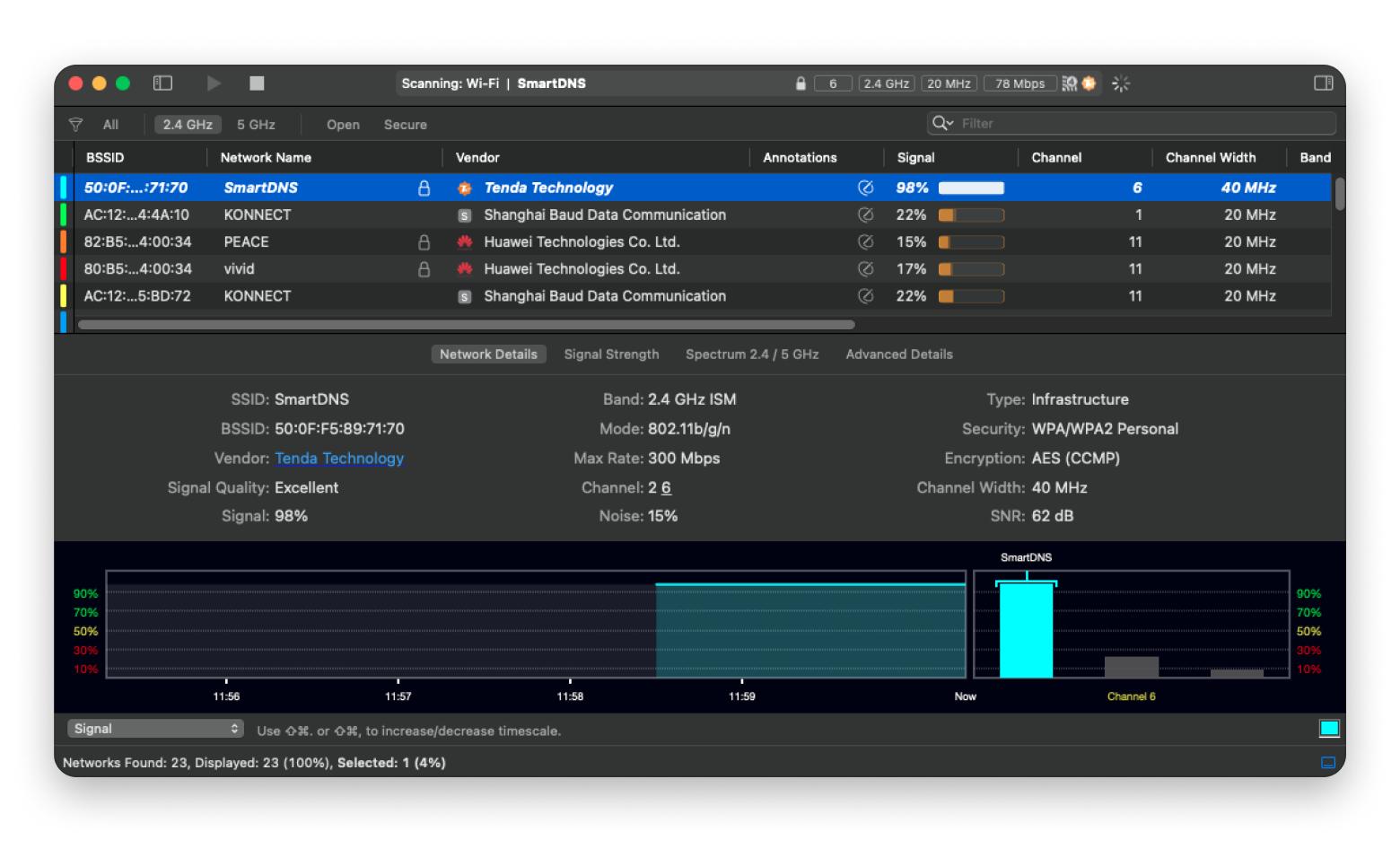Viewport: 1400px width, 849px height.
Task: Open the Signal graph type dropdown
Action: 155,729
